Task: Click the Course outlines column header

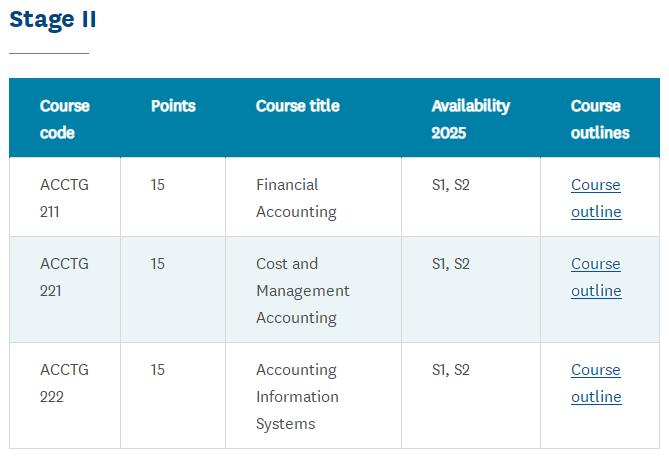Action: click(x=600, y=119)
